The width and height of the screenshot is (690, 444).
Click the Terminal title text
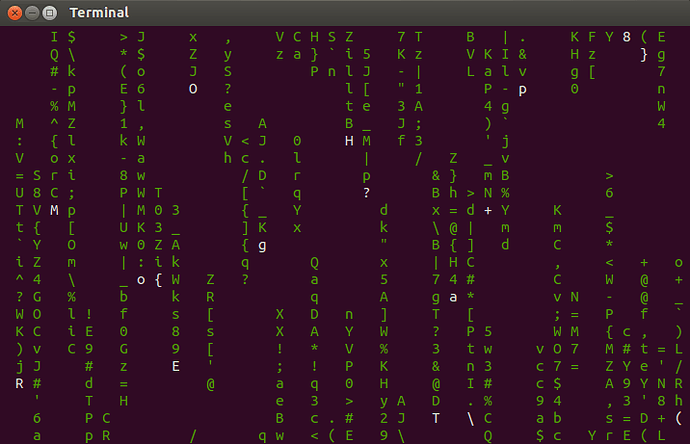pos(99,13)
